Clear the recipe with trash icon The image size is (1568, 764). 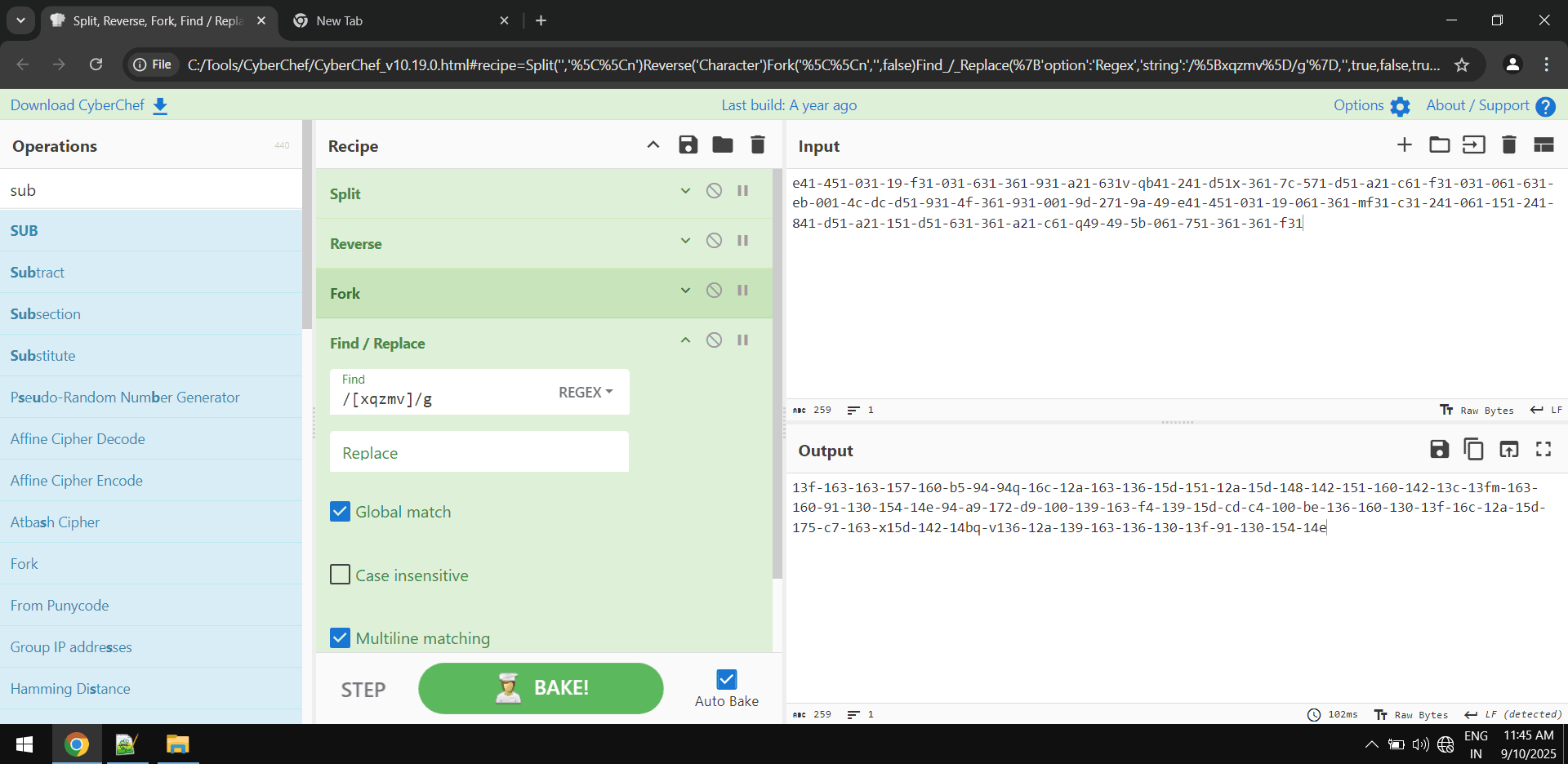click(x=758, y=145)
